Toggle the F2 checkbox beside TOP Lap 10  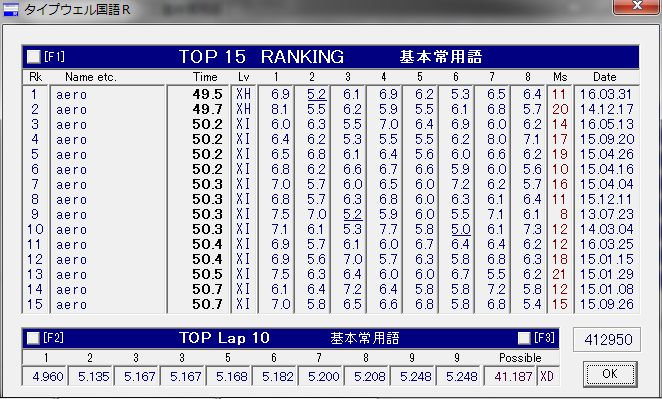point(33,338)
